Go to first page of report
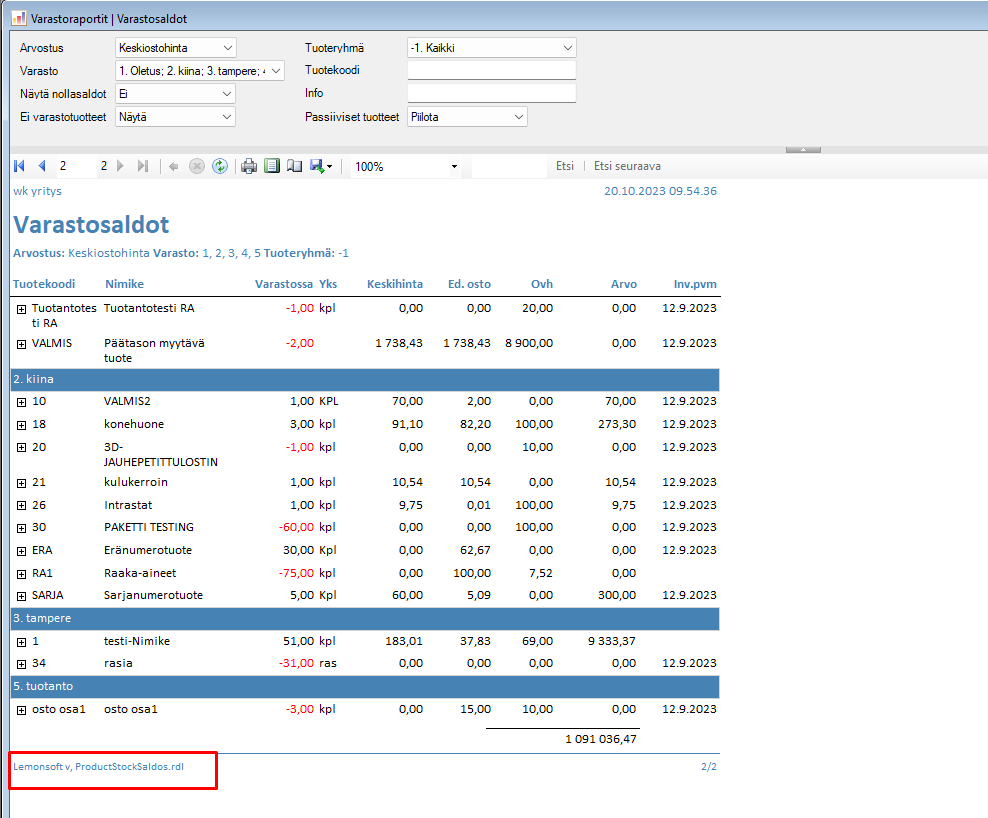The height and width of the screenshot is (818, 988). coord(19,166)
